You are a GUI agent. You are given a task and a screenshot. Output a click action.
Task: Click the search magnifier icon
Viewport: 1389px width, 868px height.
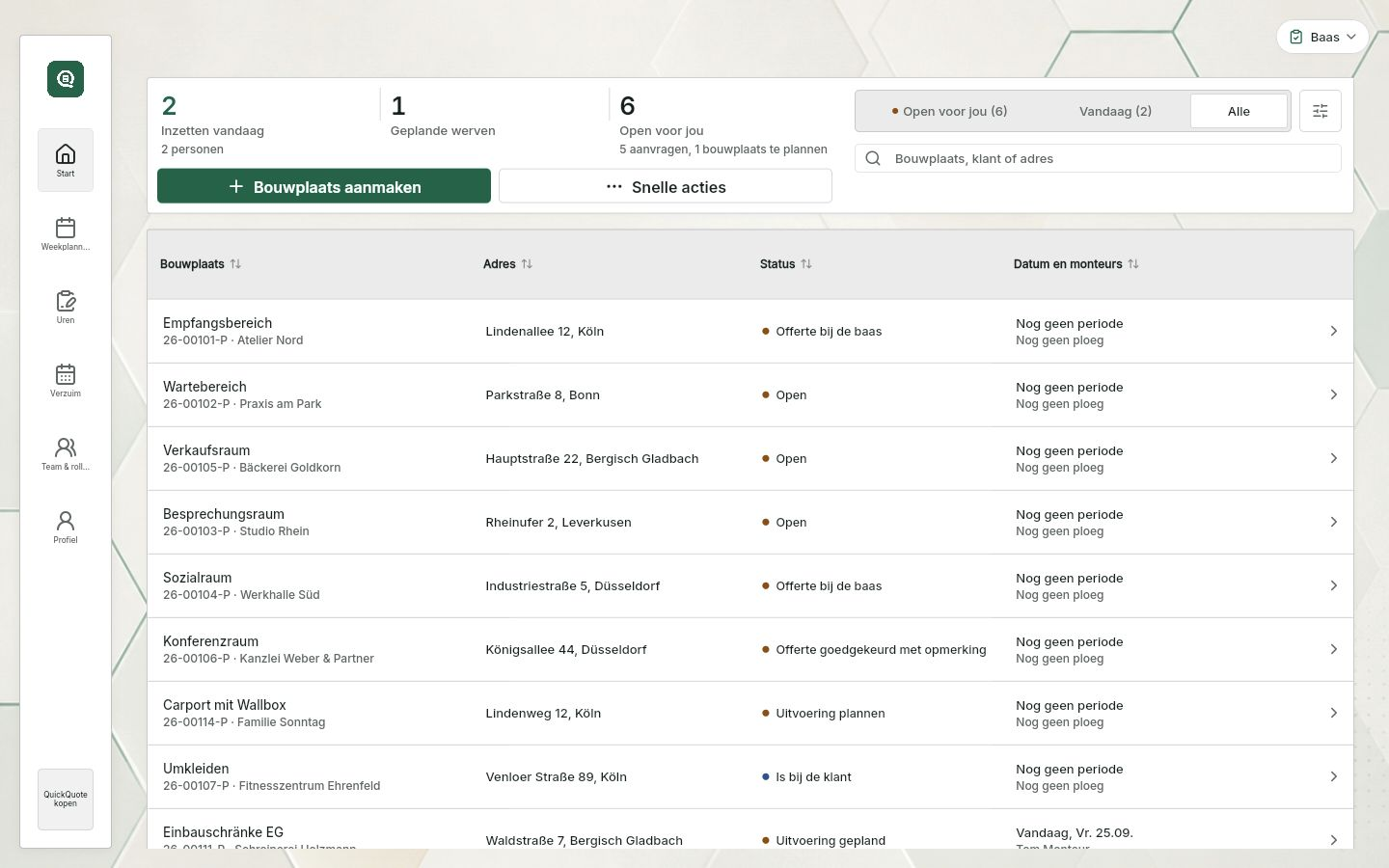click(873, 158)
